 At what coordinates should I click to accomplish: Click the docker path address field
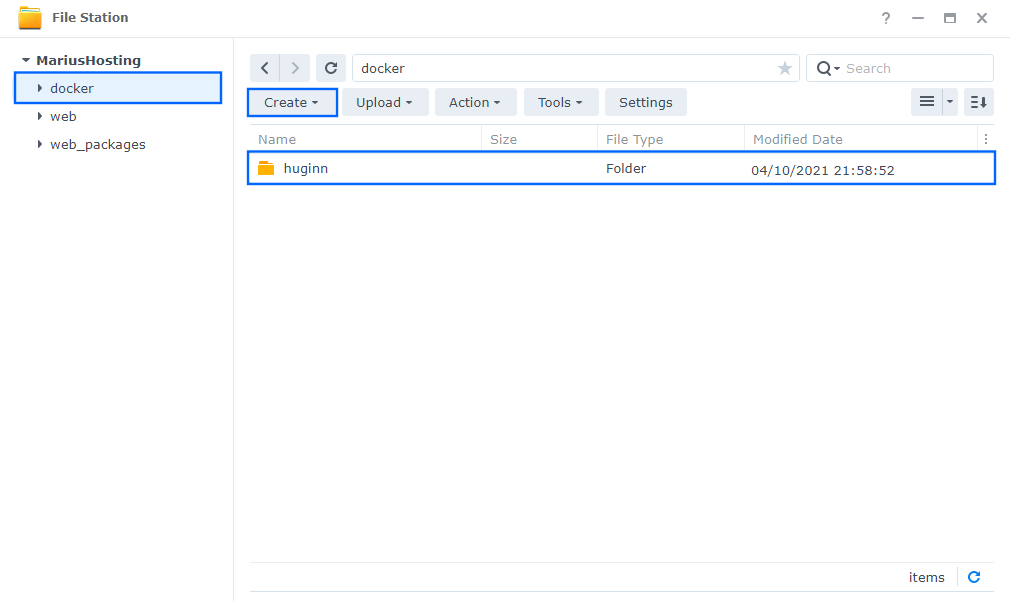tap(575, 68)
